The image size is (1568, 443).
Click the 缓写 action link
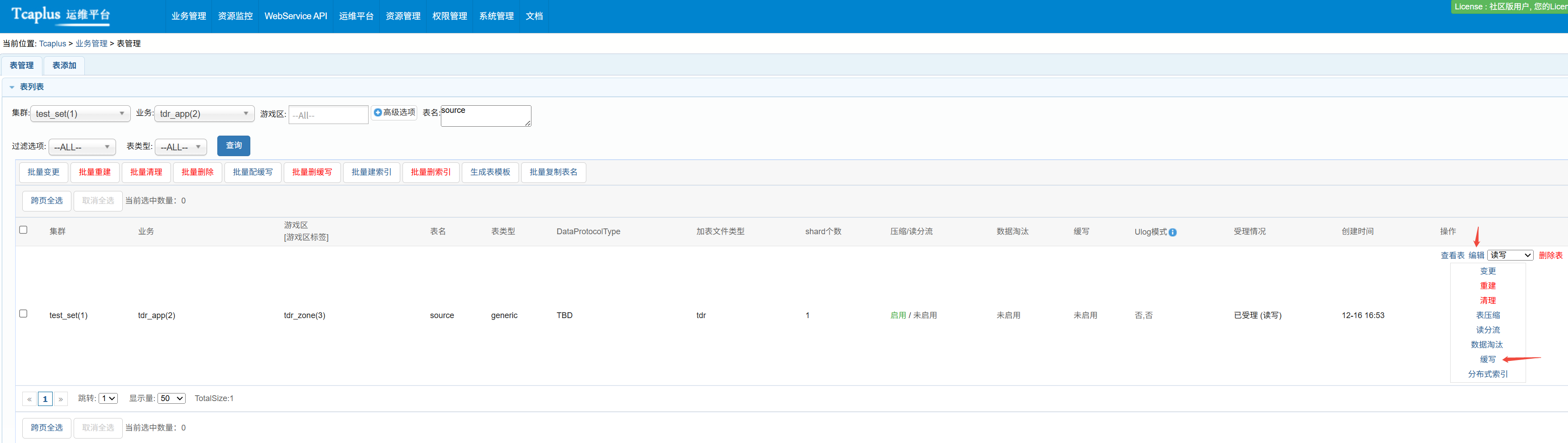point(1488,360)
